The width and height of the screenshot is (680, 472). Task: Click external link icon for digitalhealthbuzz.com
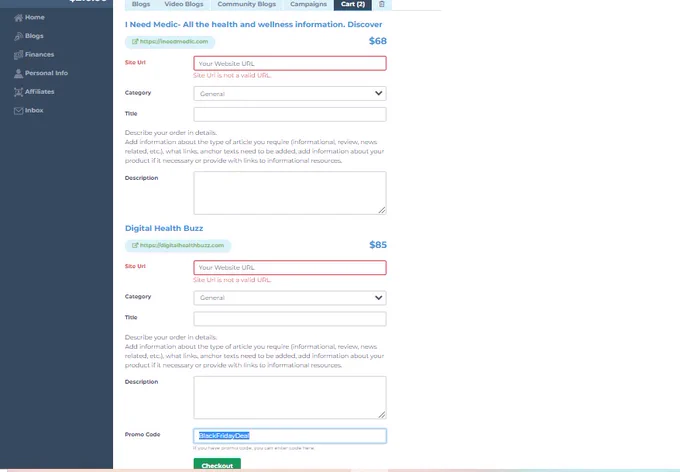click(x=135, y=246)
